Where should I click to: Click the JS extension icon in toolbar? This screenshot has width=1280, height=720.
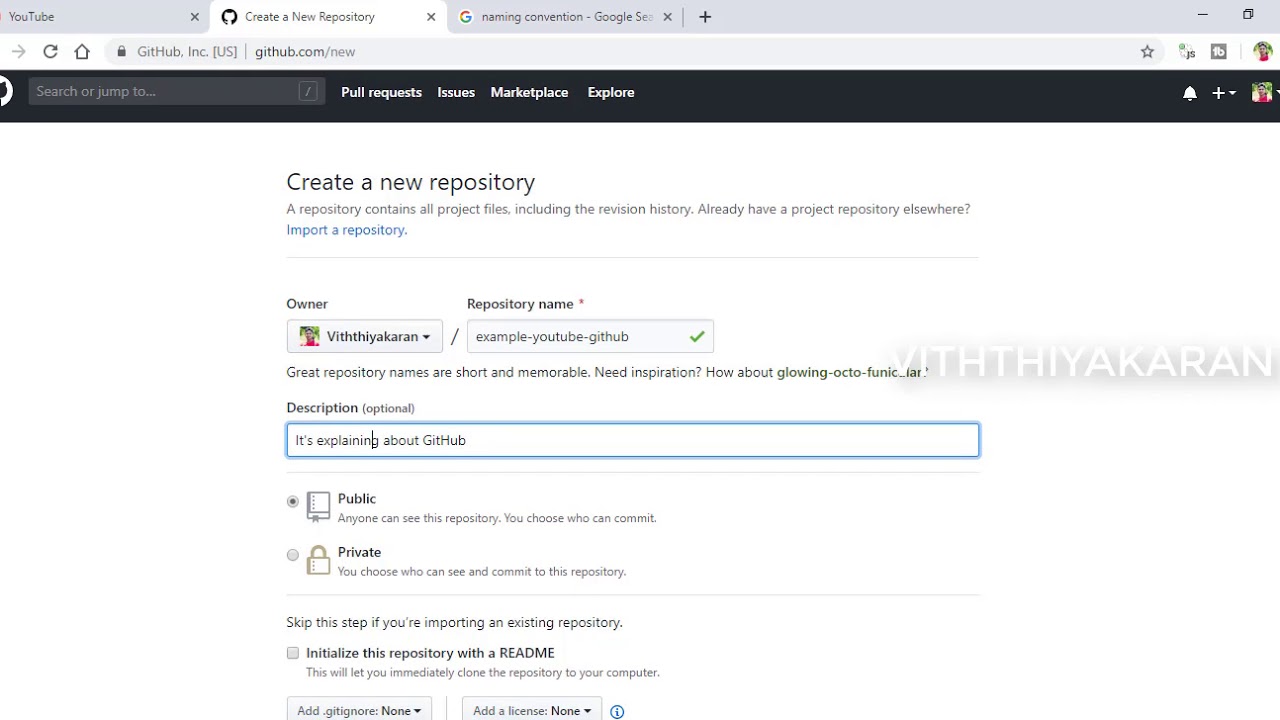[1187, 52]
